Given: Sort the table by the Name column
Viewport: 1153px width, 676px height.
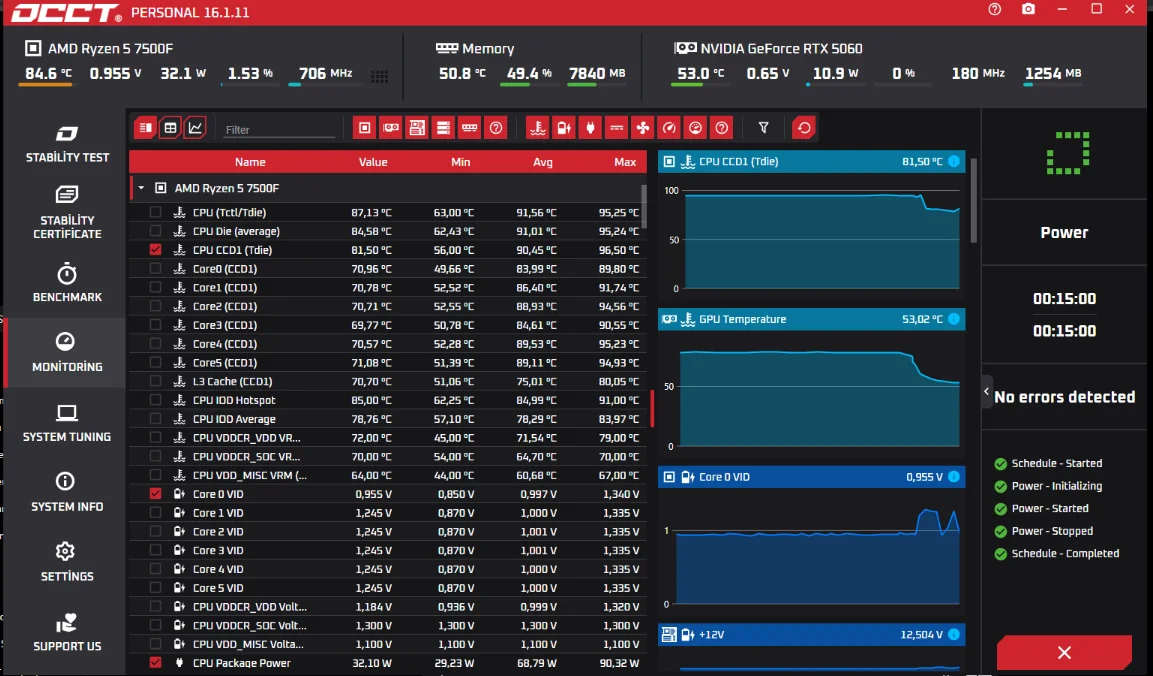Looking at the screenshot, I should click(x=250, y=162).
